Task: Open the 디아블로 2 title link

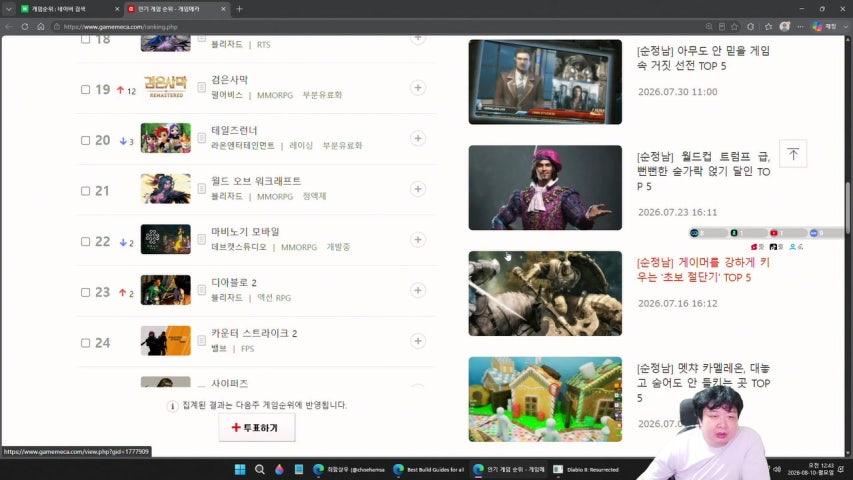Action: [x=234, y=282]
